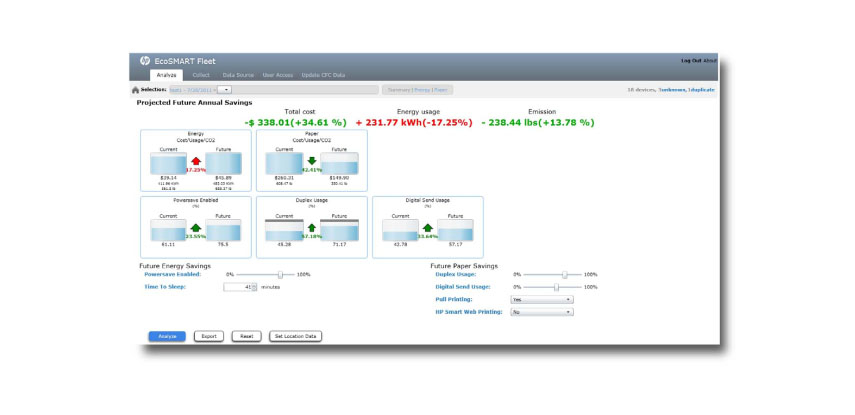Open the Update CFC Data tab
Viewport: 855px width, 415px height.
pyautogui.click(x=323, y=75)
